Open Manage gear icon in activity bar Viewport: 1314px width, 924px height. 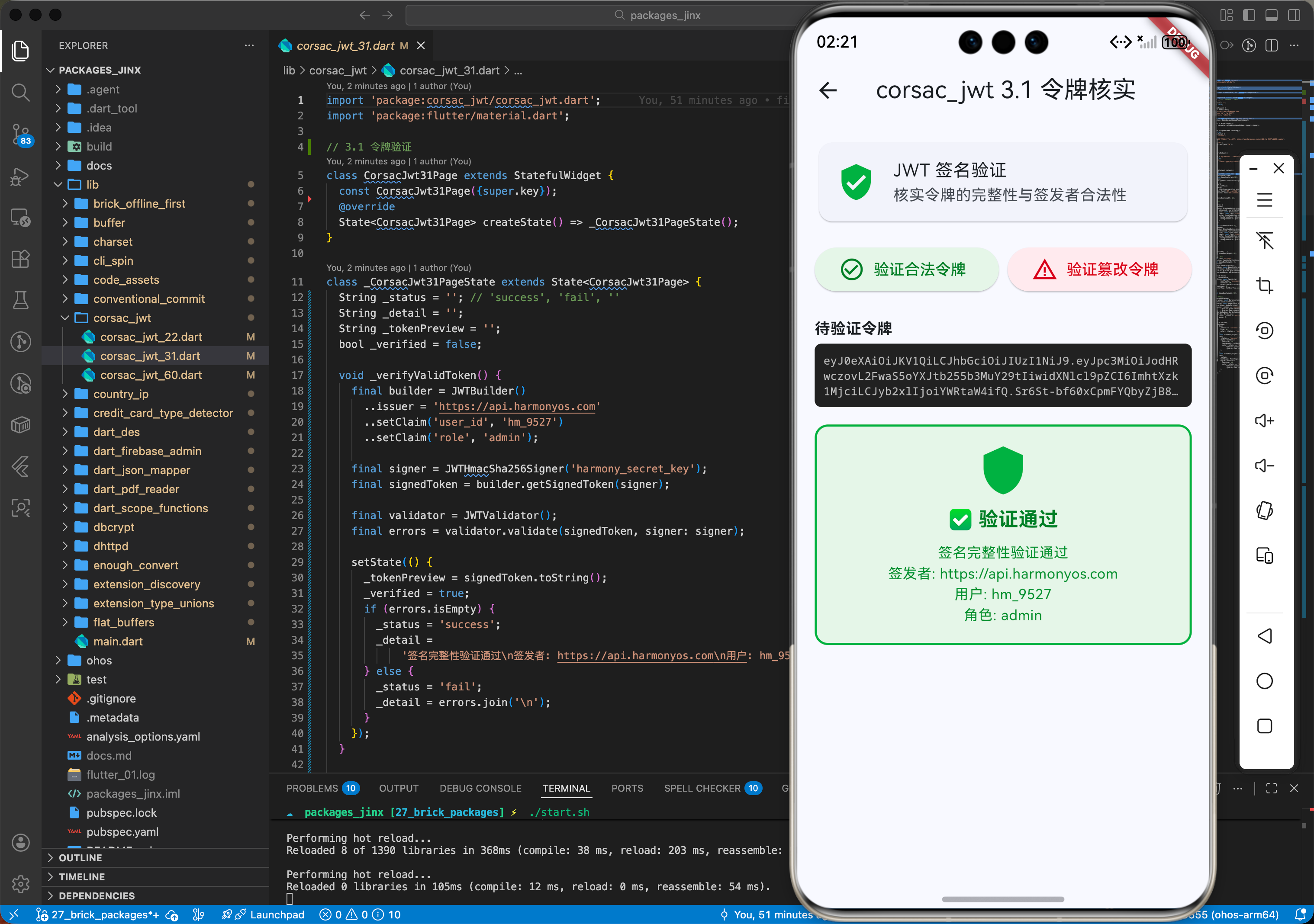(x=21, y=884)
